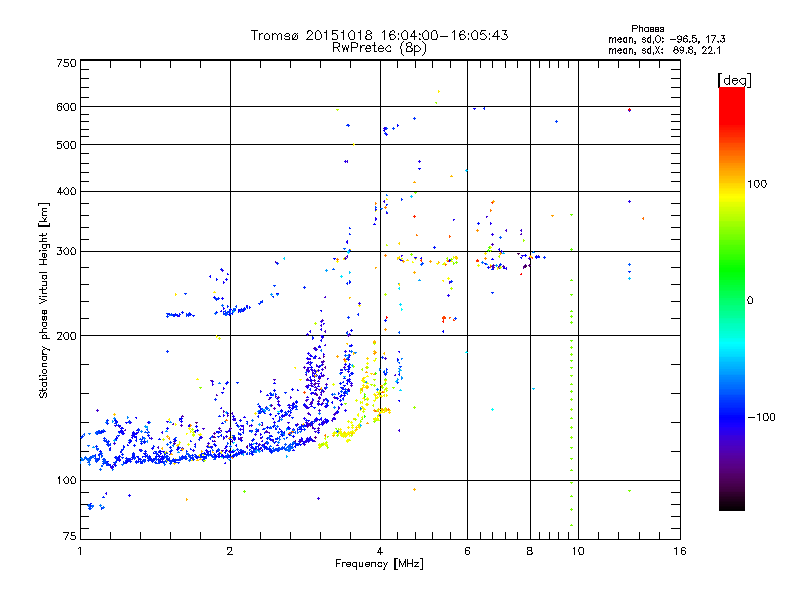This screenshot has width=800, height=600.
Task: Click the colorbar tick label '0'
Action: (750, 301)
